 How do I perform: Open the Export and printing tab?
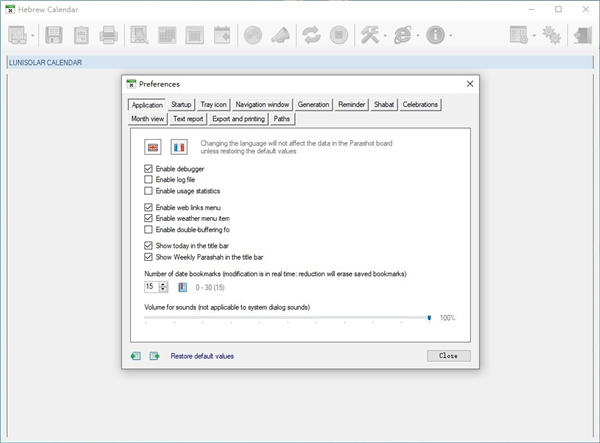(x=237, y=118)
